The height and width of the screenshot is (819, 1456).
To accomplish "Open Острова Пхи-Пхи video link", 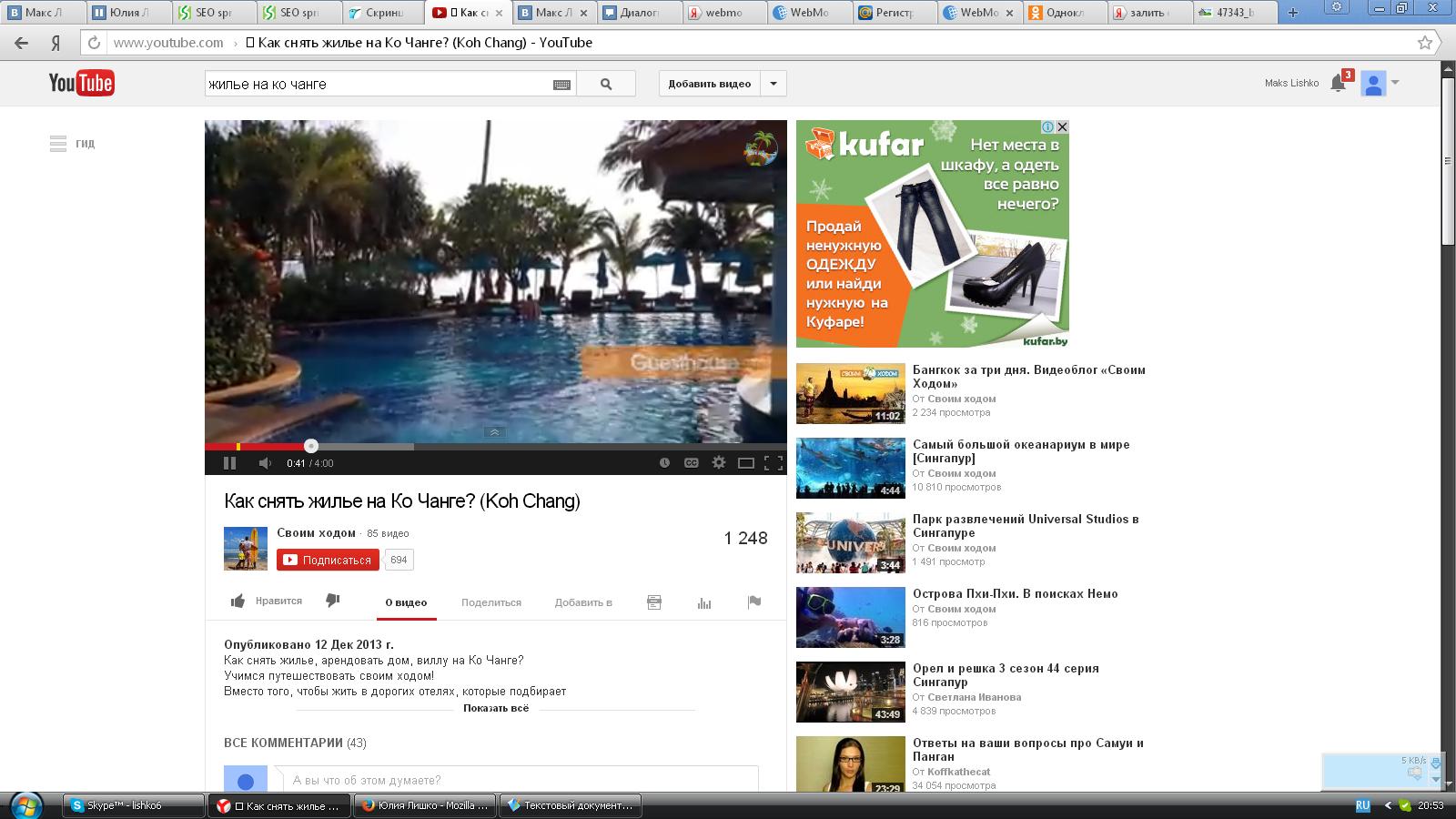I will click(x=1016, y=594).
